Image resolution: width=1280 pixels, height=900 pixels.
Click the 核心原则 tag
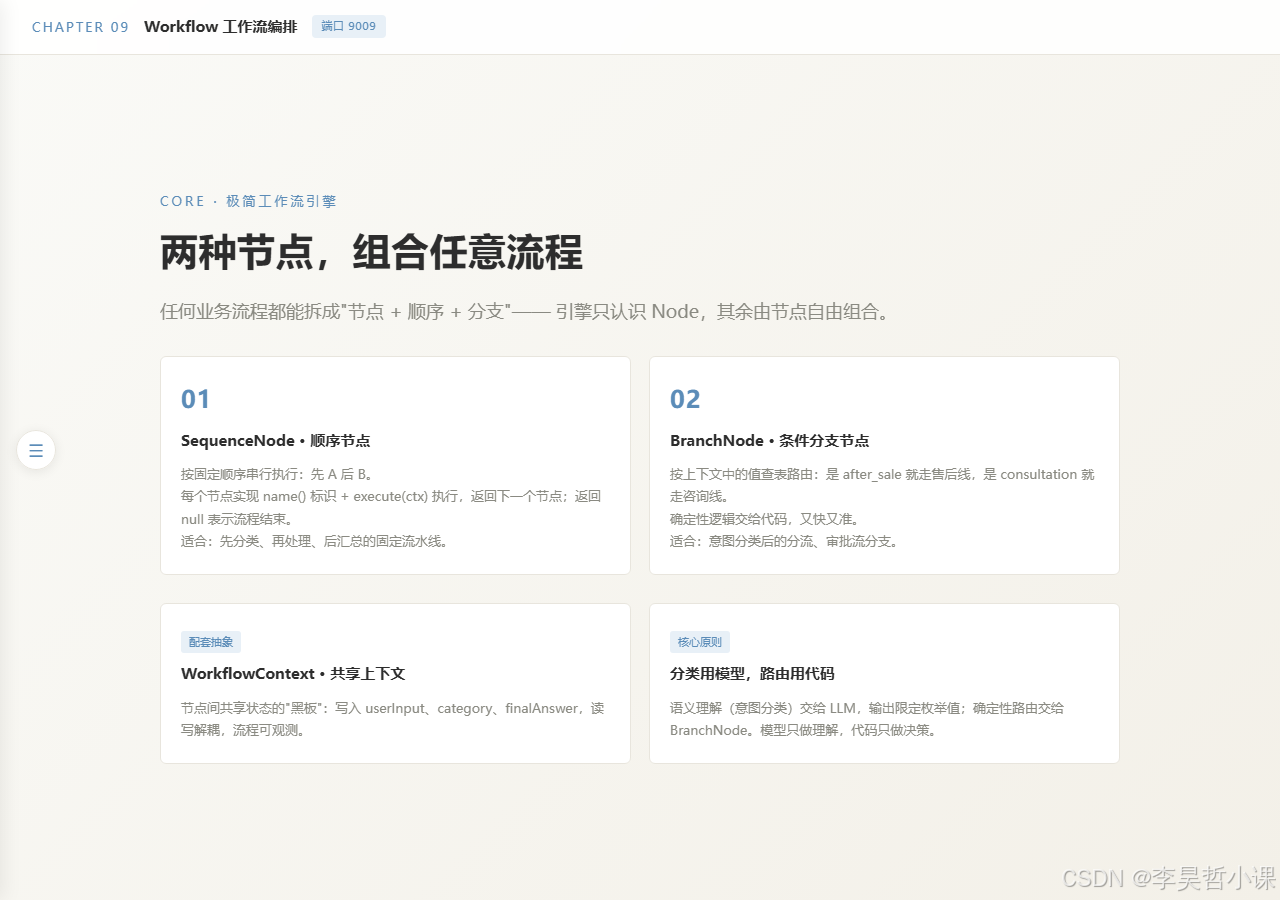pos(700,642)
